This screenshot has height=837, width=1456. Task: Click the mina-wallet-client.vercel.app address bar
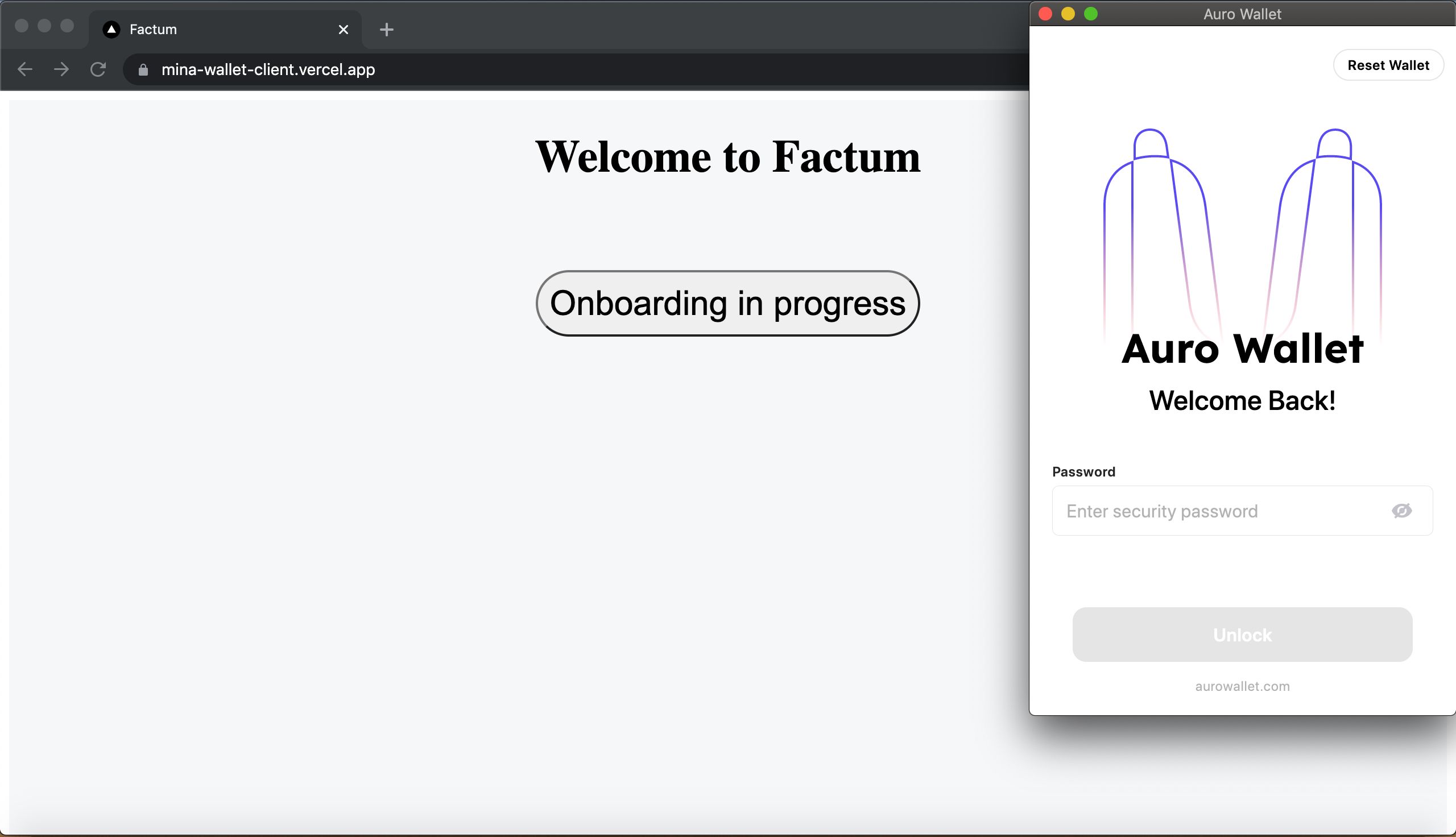[x=269, y=68]
